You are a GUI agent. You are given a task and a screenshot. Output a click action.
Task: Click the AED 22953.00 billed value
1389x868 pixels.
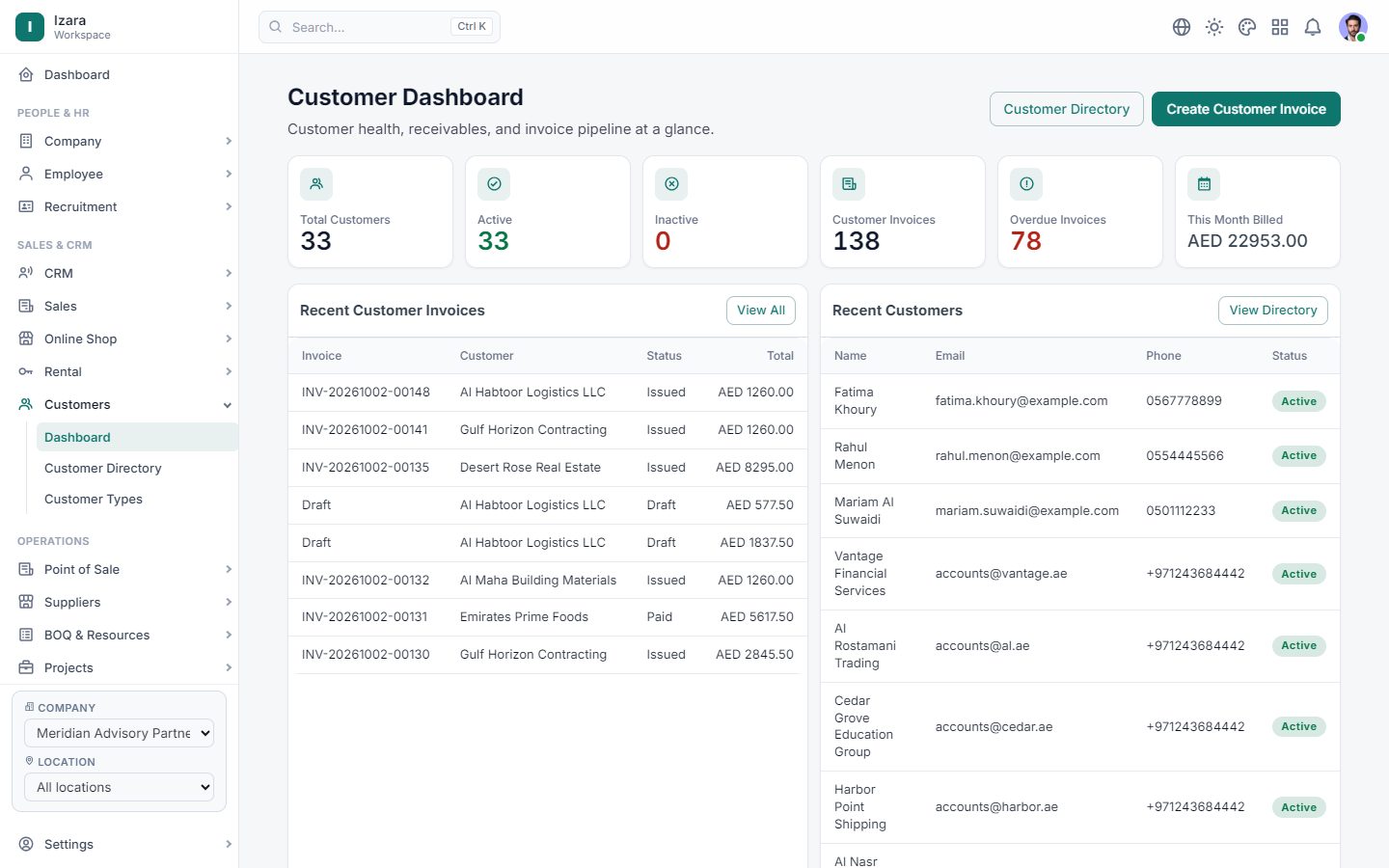[1247, 241]
